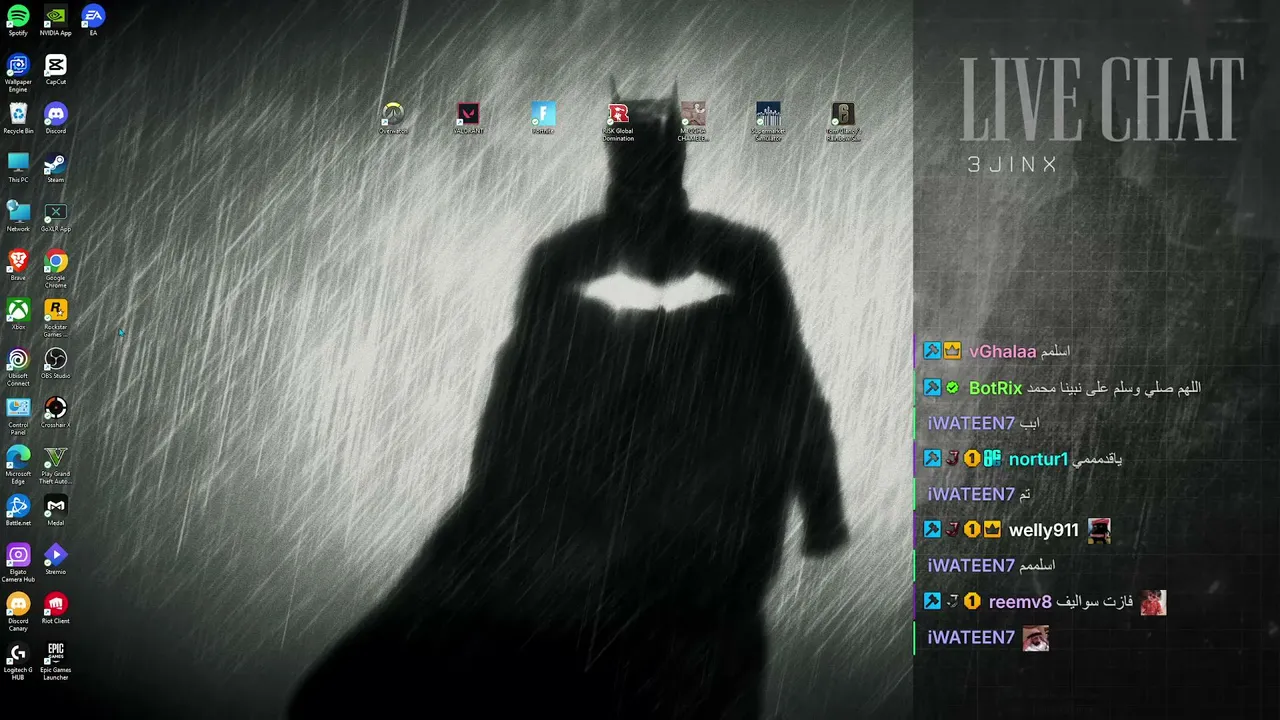Click the emote image in reemv8's message
Screen dimensions: 1280x720
click(x=1153, y=602)
